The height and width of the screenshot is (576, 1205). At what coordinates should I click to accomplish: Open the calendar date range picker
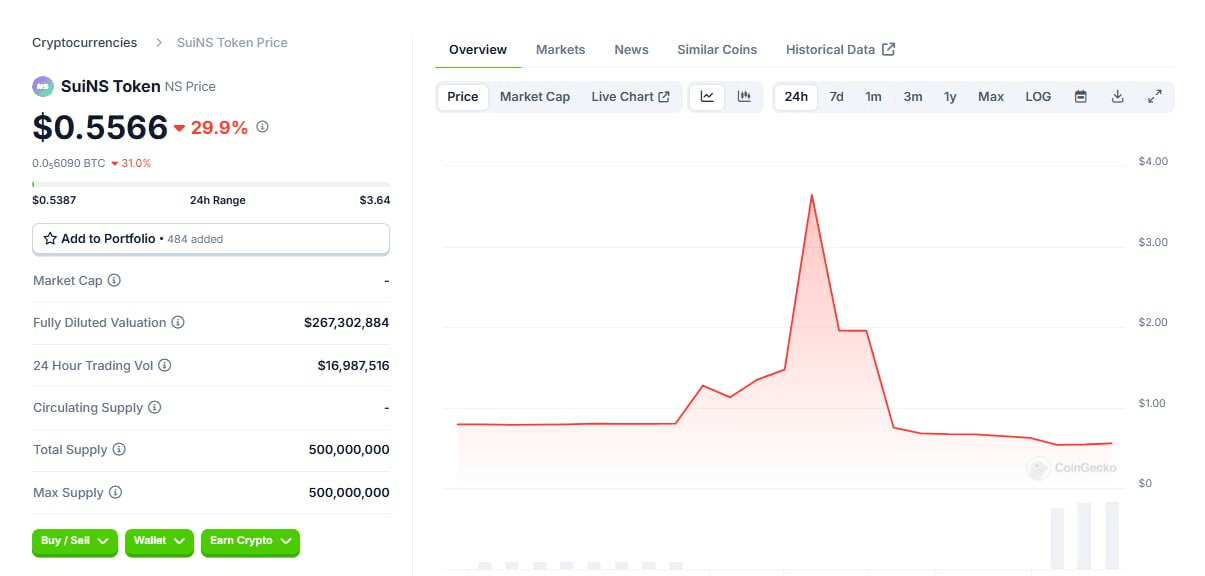1081,97
